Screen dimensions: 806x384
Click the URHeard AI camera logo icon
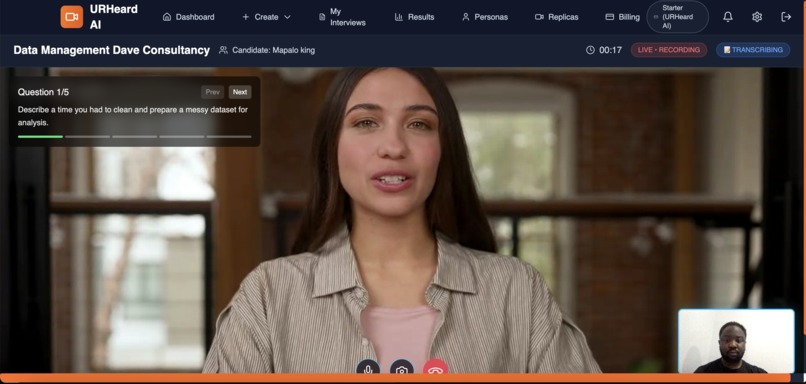point(71,17)
